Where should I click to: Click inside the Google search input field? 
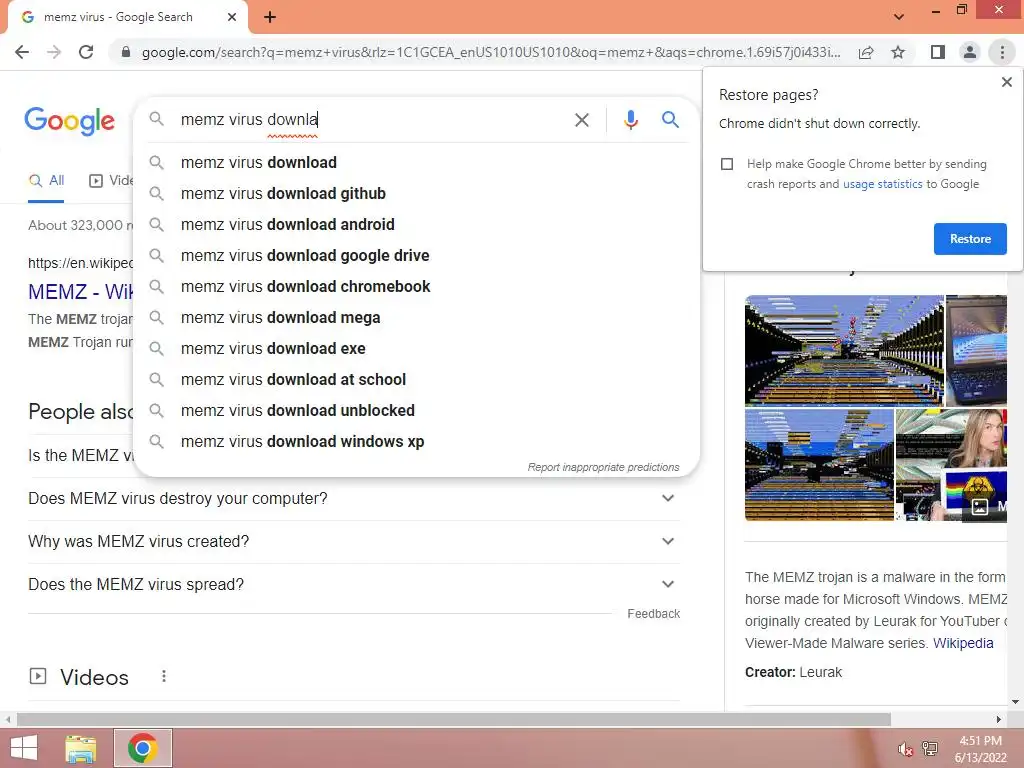(x=372, y=120)
